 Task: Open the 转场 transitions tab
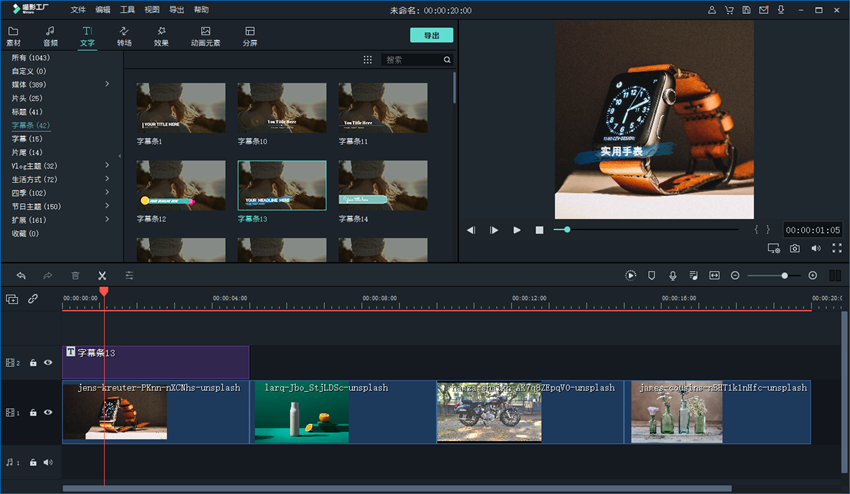(124, 36)
